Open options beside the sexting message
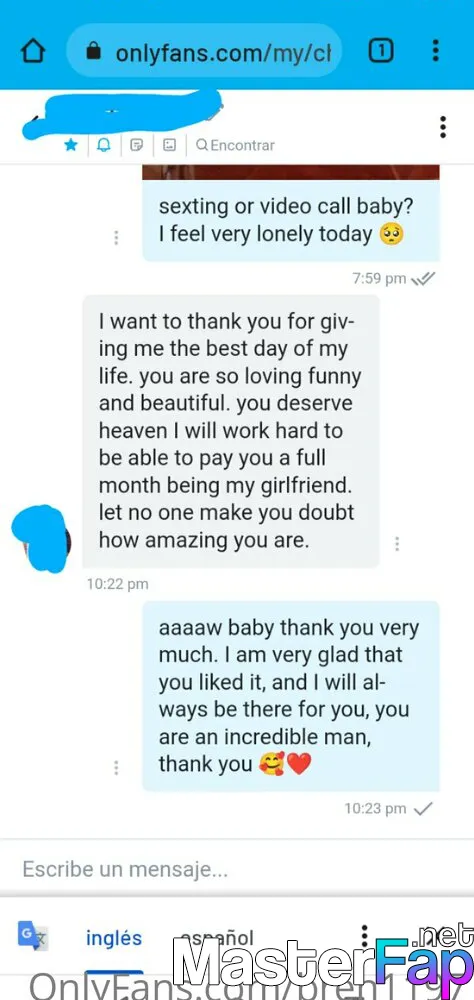 point(116,237)
